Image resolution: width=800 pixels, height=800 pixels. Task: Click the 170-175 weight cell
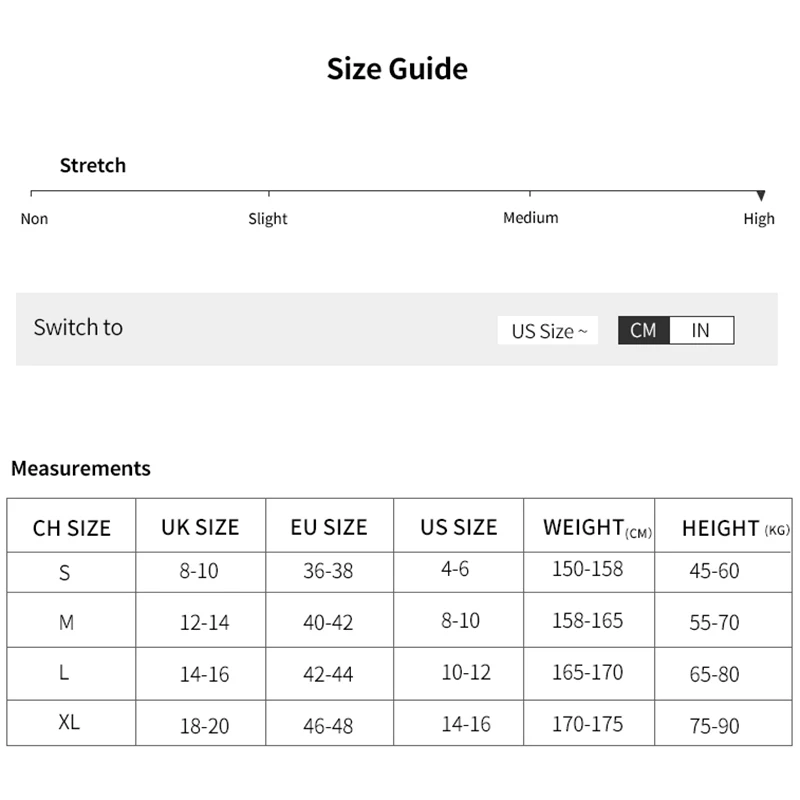coord(591,722)
